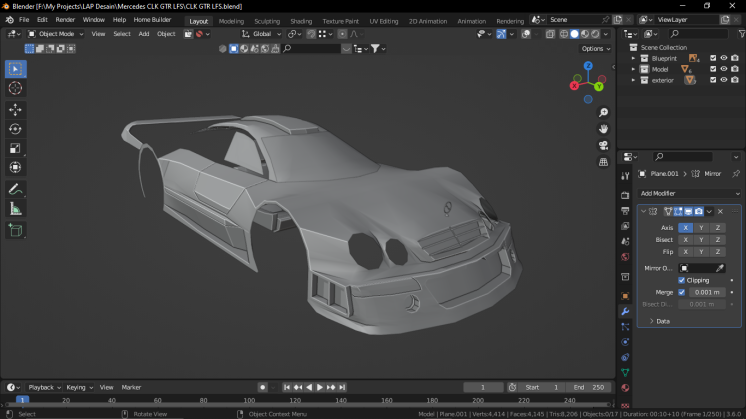Click the eyedropper for Mirror Object
This screenshot has width=746, height=419.
pos(719,268)
